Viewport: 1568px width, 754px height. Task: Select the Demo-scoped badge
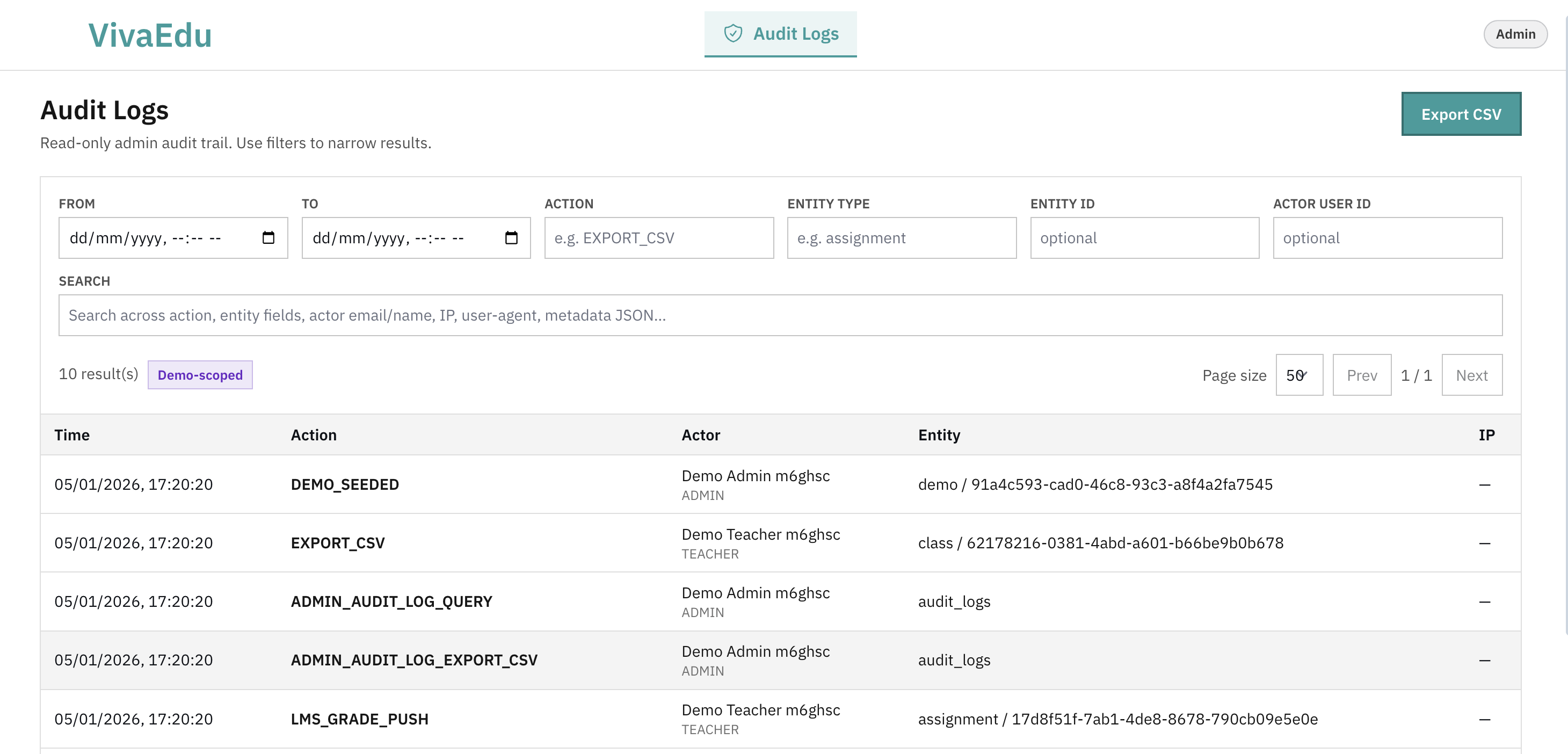coord(200,375)
